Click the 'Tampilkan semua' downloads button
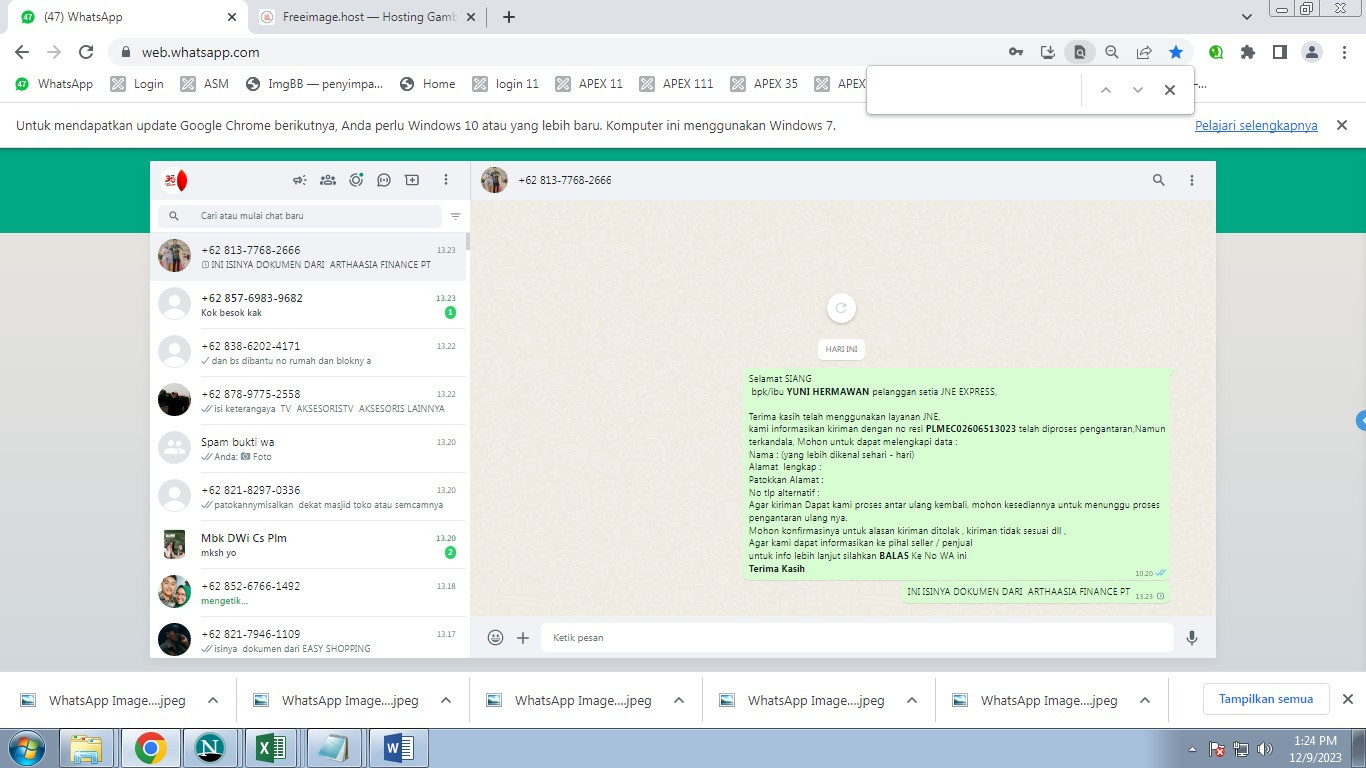The width and height of the screenshot is (1366, 768). (1266, 699)
